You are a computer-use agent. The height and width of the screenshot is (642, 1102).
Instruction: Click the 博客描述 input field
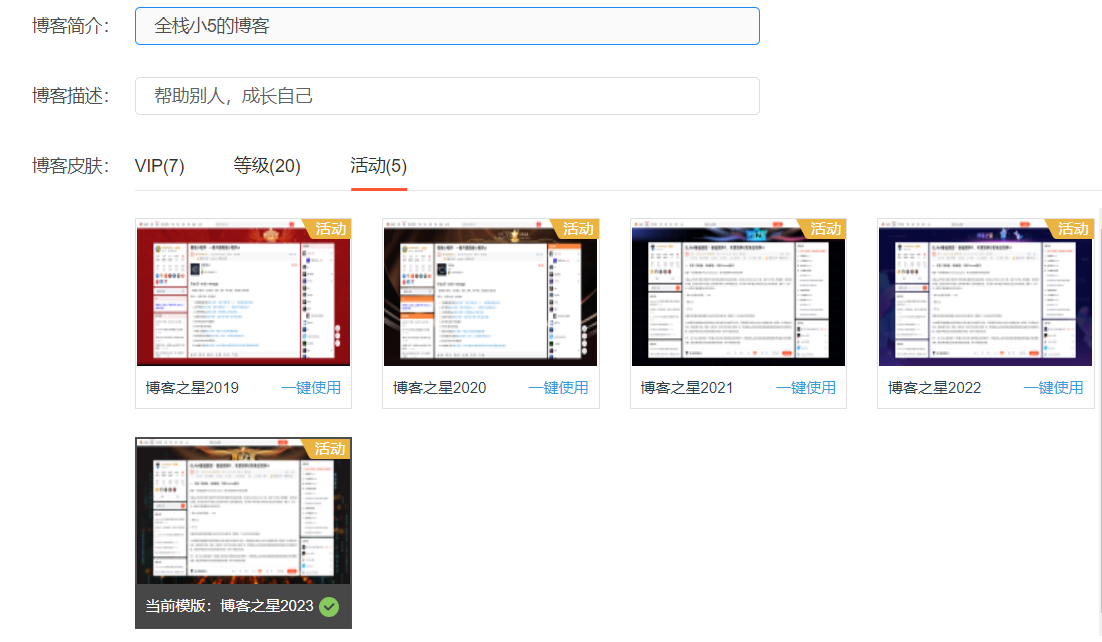(x=447, y=96)
